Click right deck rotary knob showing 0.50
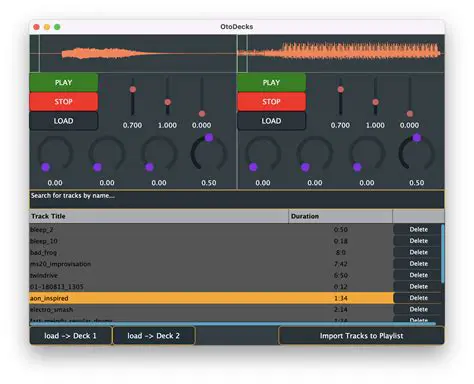 pyautogui.click(x=417, y=153)
